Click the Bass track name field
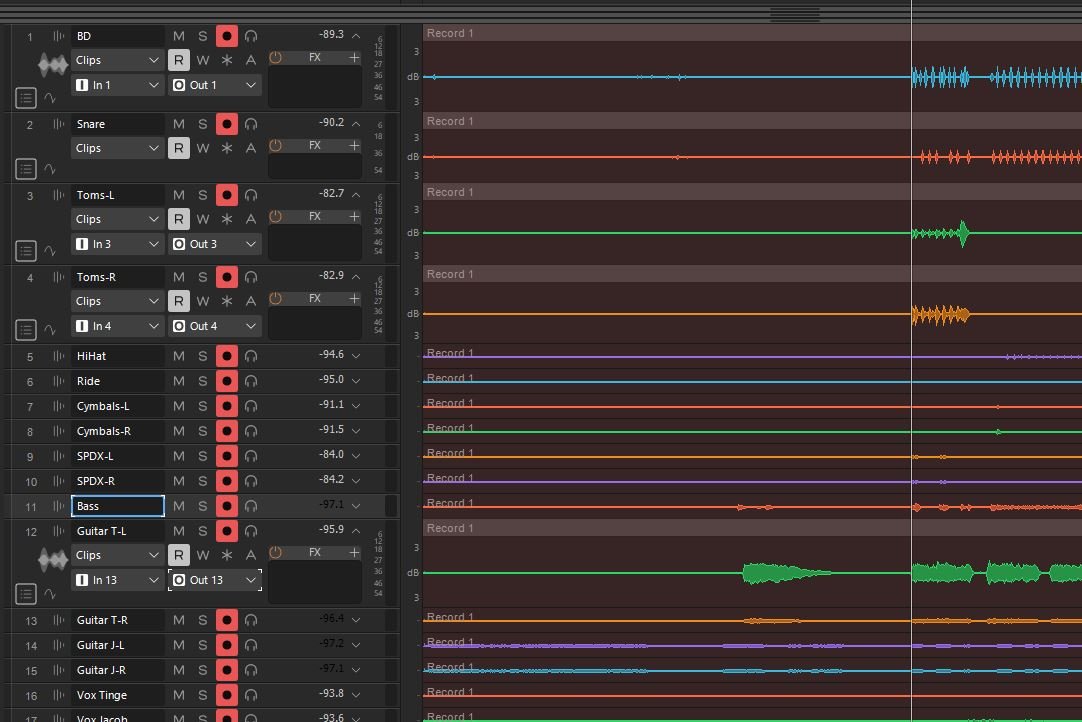 point(118,506)
